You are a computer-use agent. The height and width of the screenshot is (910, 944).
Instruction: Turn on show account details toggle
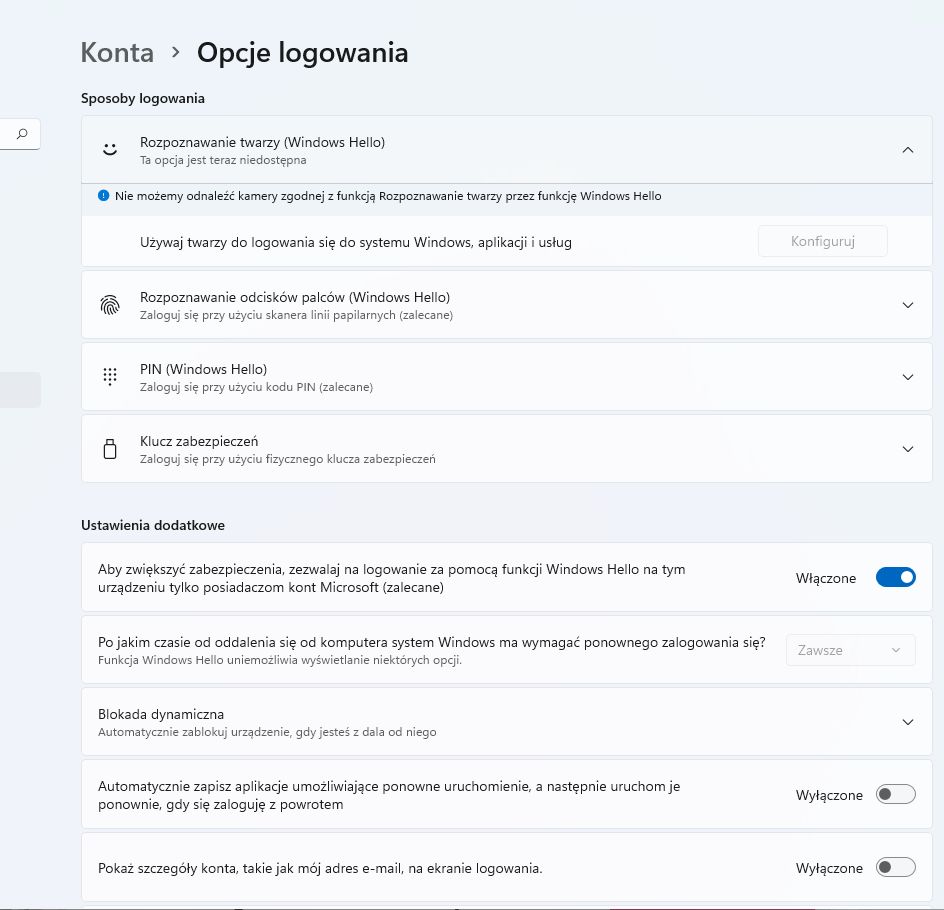(895, 868)
